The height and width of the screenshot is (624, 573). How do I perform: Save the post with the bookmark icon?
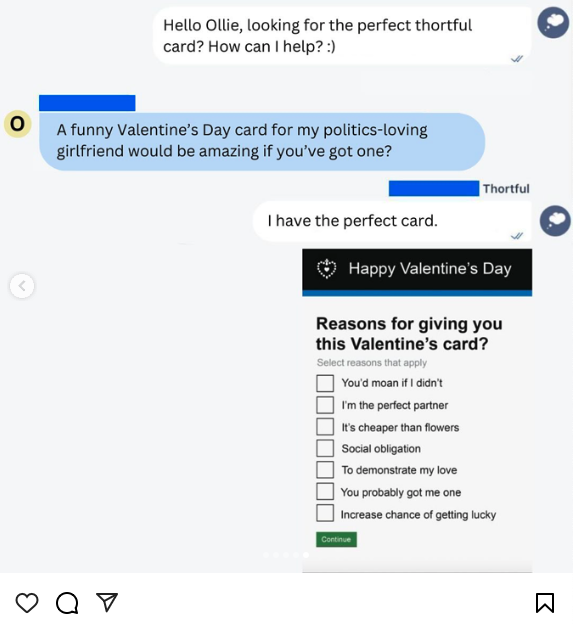545,603
